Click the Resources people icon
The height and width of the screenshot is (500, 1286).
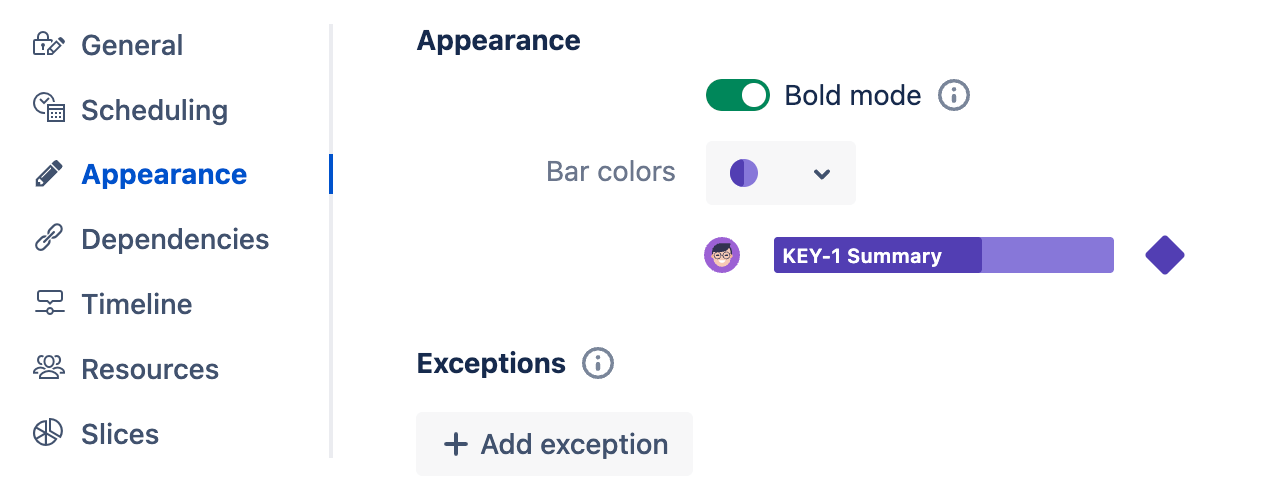[48, 368]
